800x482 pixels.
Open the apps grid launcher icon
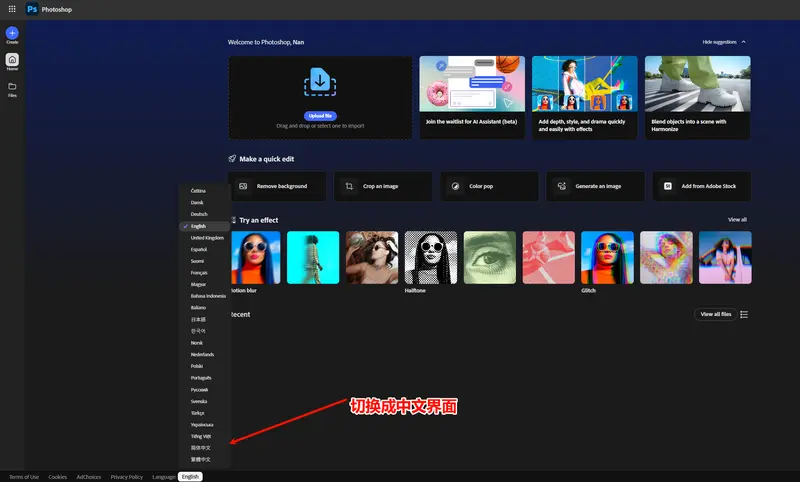[12, 9]
